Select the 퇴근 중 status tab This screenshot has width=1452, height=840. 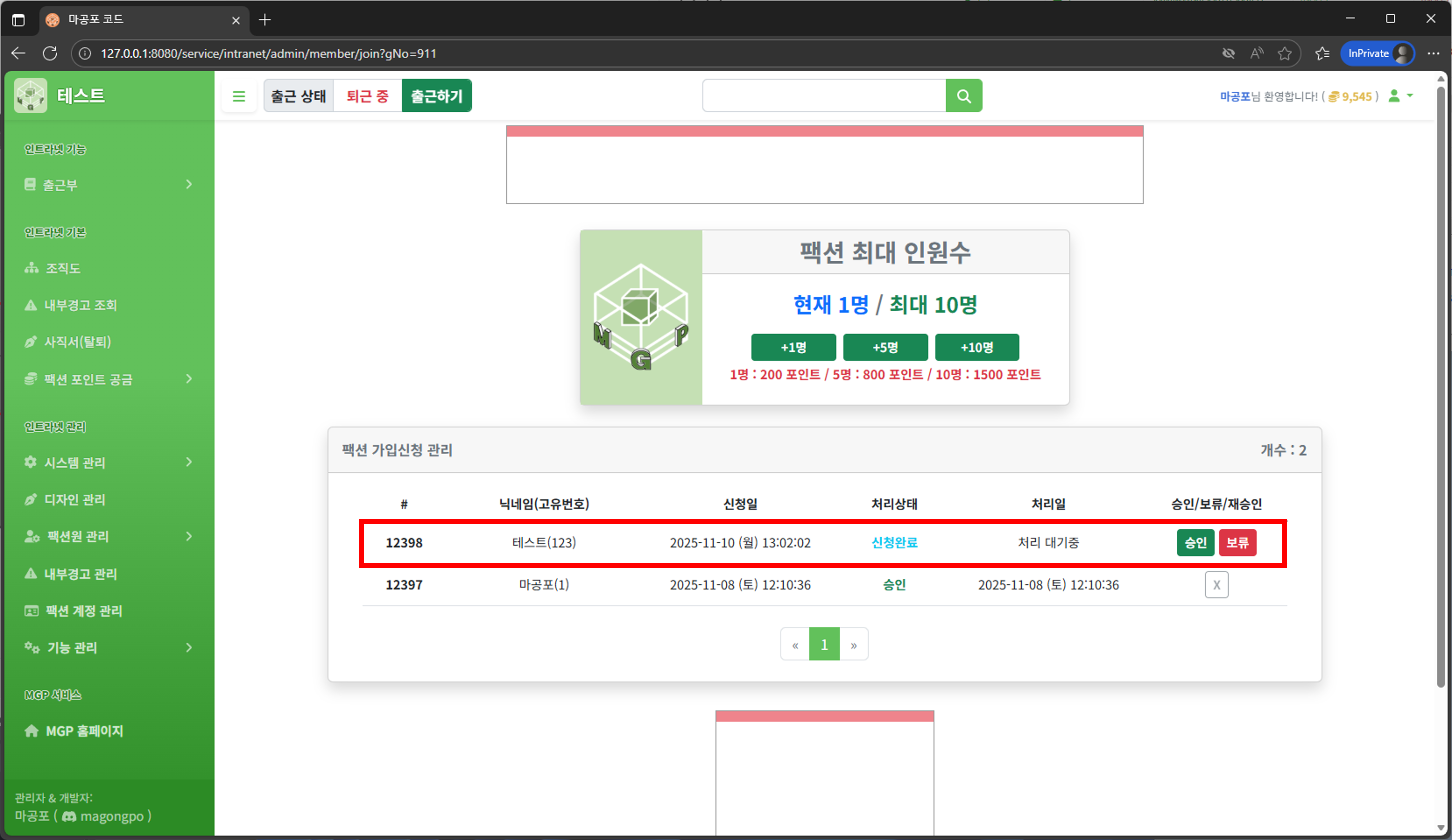coord(367,96)
